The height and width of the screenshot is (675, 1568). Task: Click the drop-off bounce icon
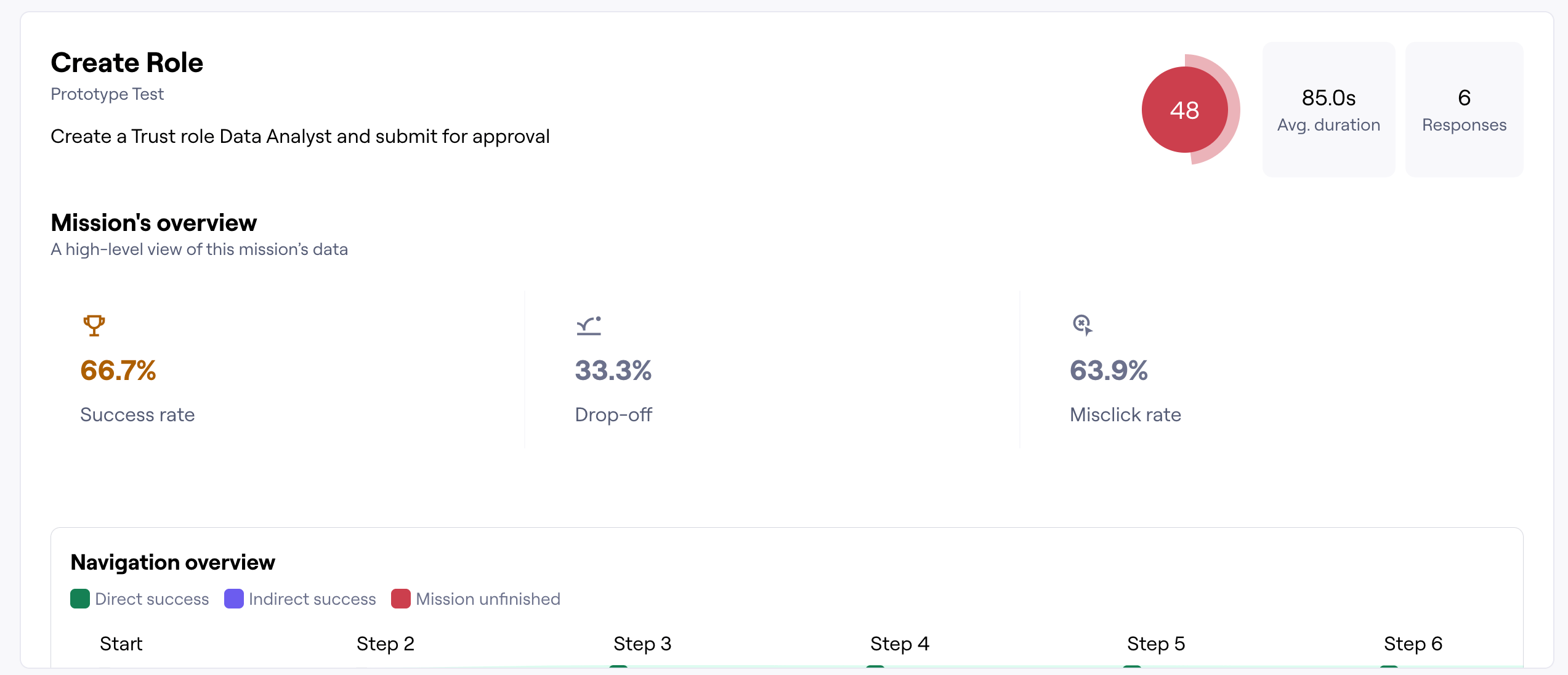589,325
